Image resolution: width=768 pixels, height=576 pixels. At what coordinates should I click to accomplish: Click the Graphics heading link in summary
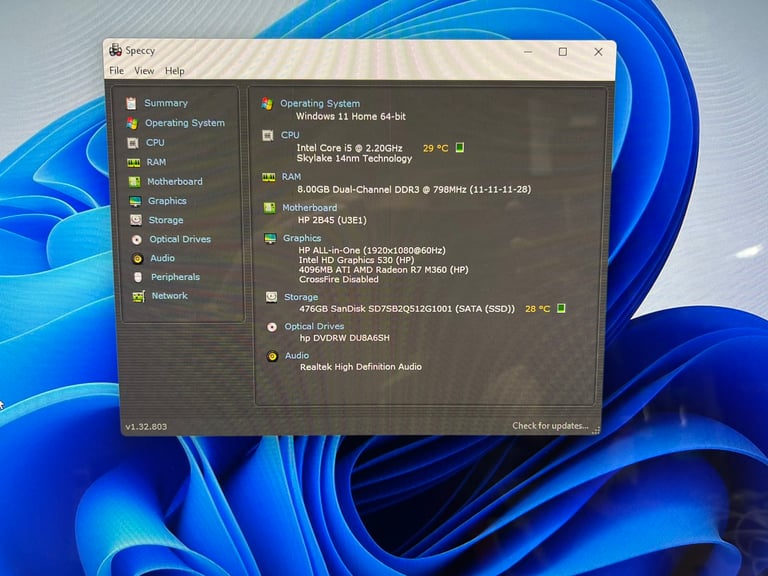[302, 238]
